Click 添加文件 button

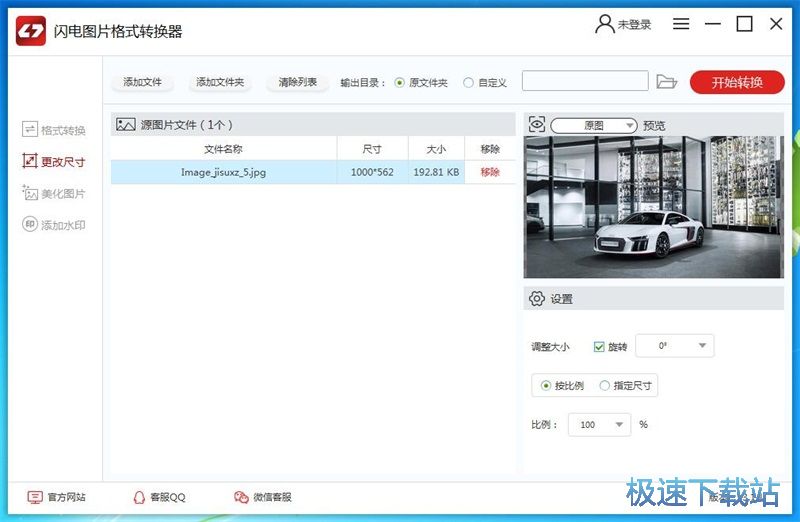142,82
